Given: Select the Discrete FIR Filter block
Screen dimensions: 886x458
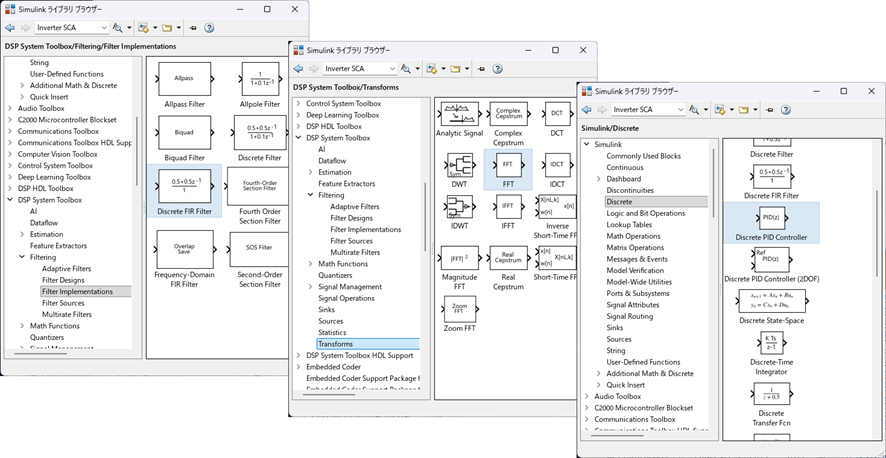Looking at the screenshot, I should coord(184,186).
